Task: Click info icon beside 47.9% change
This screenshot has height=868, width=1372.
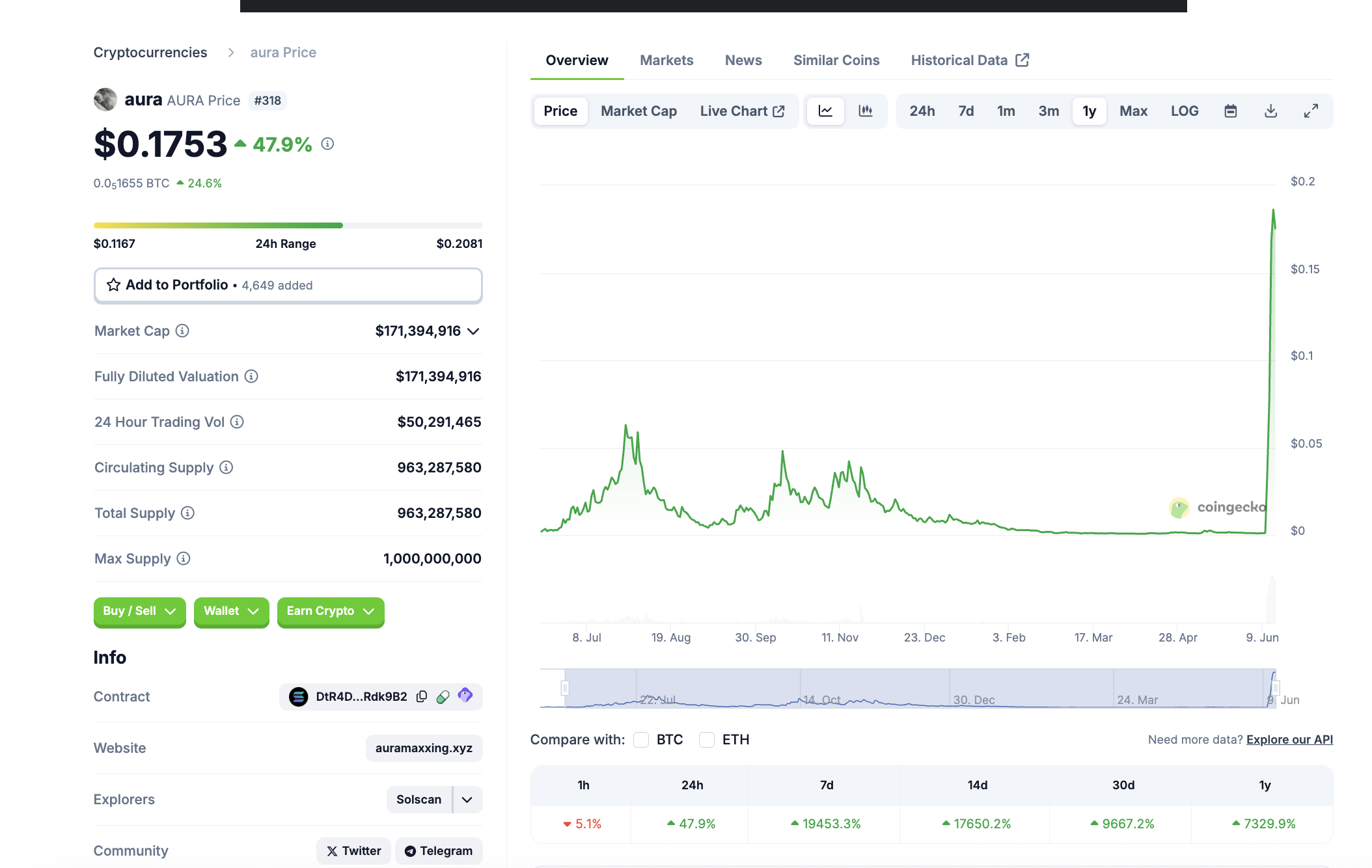Action: (328, 144)
